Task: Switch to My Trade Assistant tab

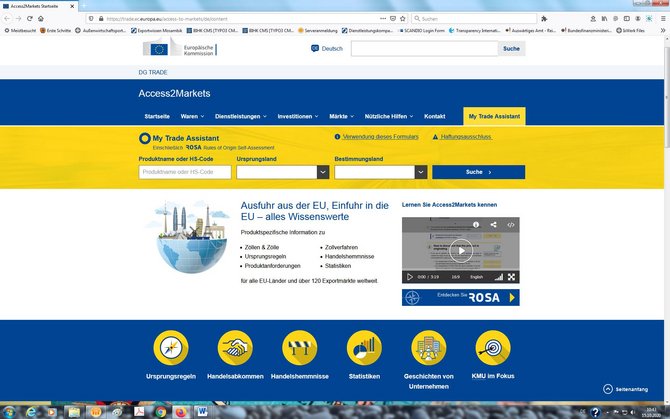Action: click(492, 116)
